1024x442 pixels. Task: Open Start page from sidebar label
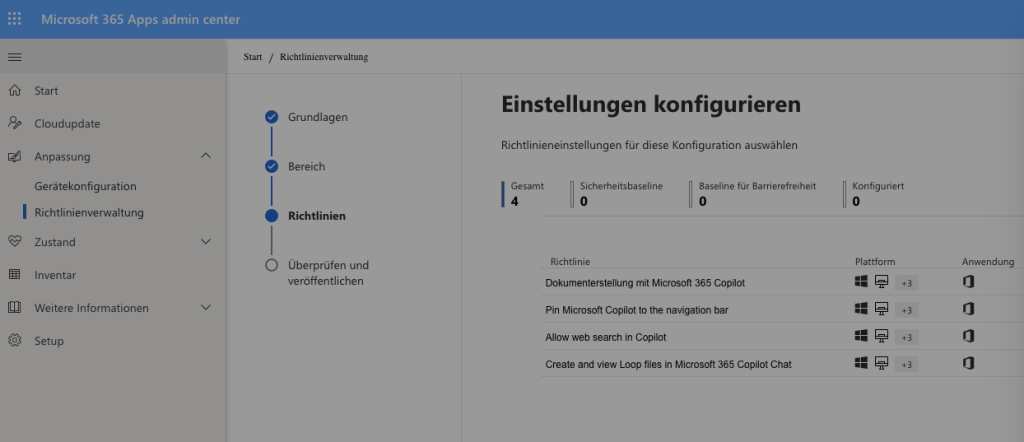point(46,91)
